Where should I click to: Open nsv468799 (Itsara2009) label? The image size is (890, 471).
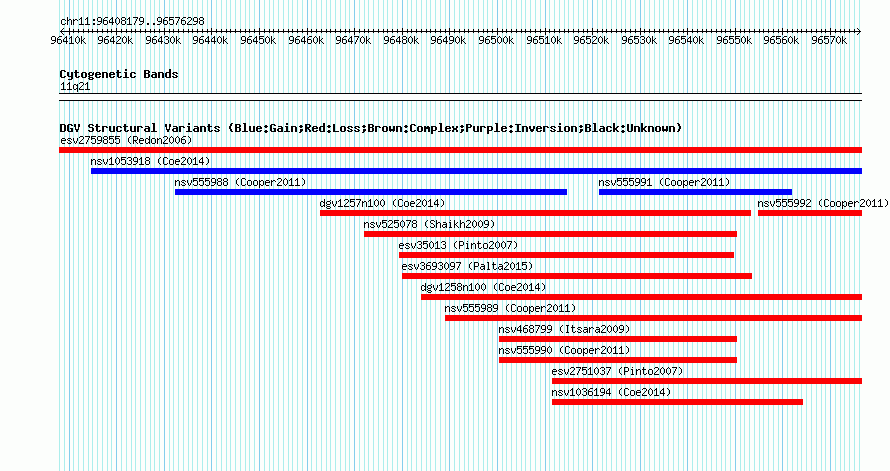[564, 329]
